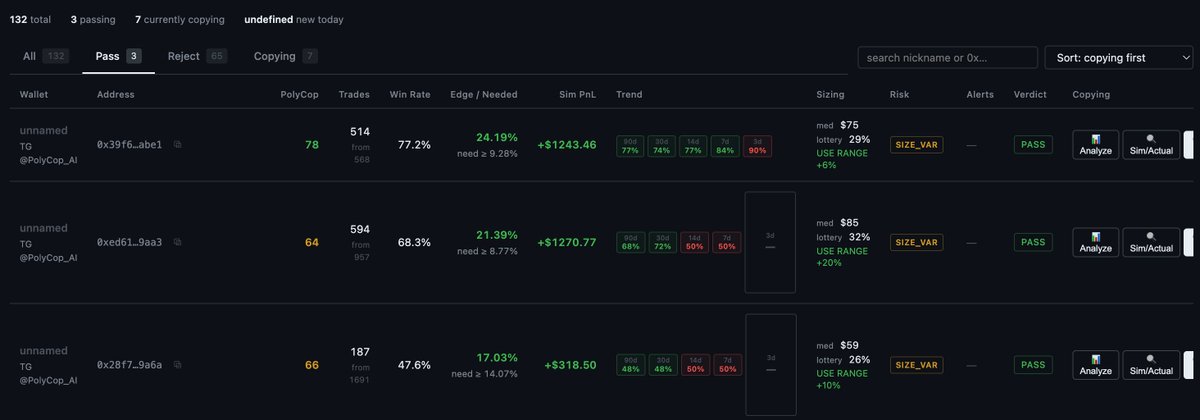
Task: Click SIZE_VAR risk badge for 0xed61…9aa3
Action: (917, 242)
